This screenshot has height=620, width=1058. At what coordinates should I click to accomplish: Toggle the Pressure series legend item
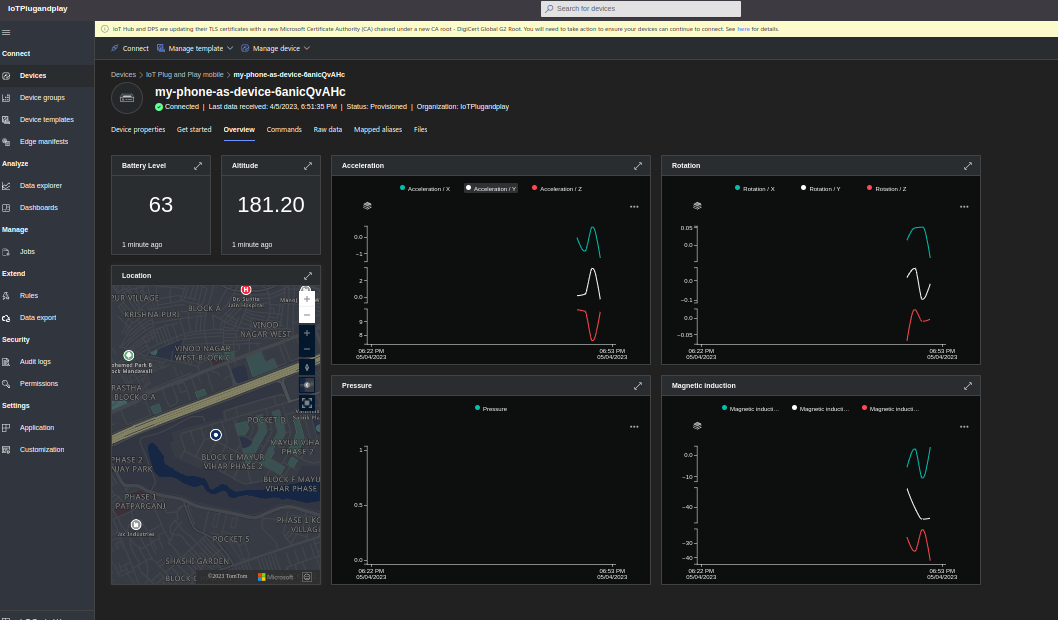(490, 408)
